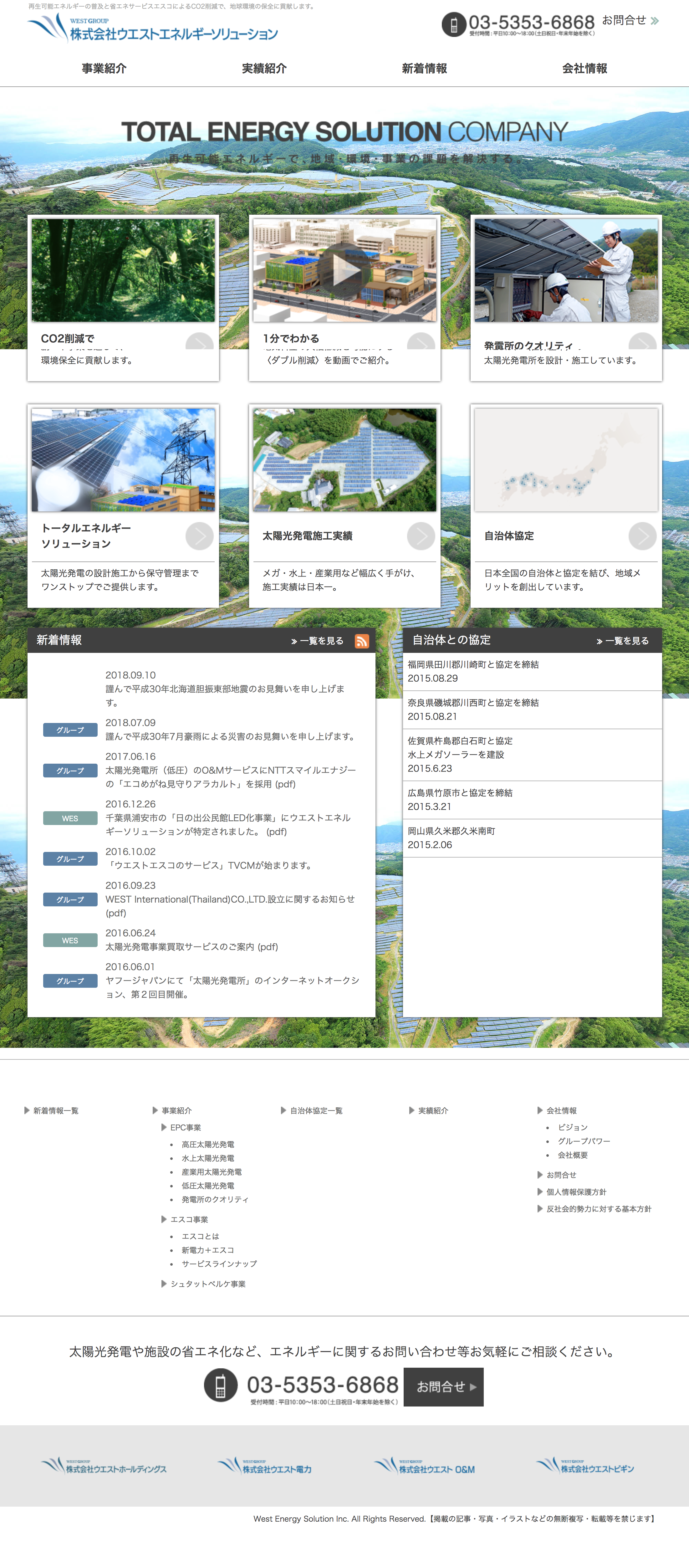Screen dimensions: 689x1568
Task: Click the お問合せ link in the header
Action: pyautogui.click(x=630, y=20)
